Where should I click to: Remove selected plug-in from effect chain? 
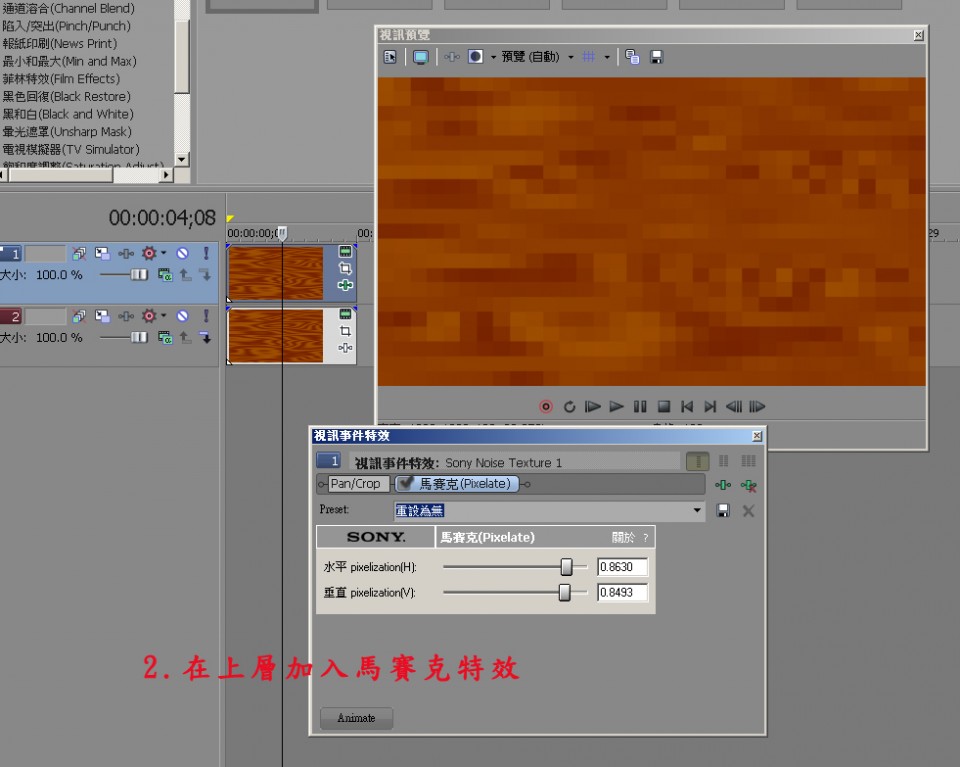748,485
